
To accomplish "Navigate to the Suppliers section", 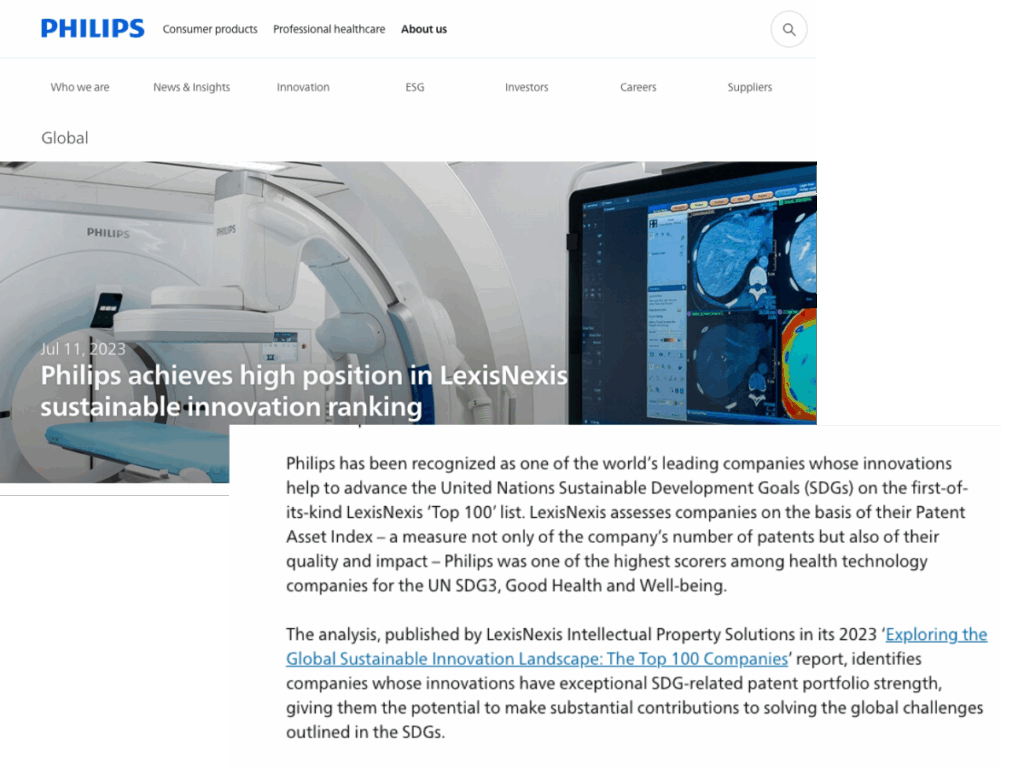I will (749, 87).
